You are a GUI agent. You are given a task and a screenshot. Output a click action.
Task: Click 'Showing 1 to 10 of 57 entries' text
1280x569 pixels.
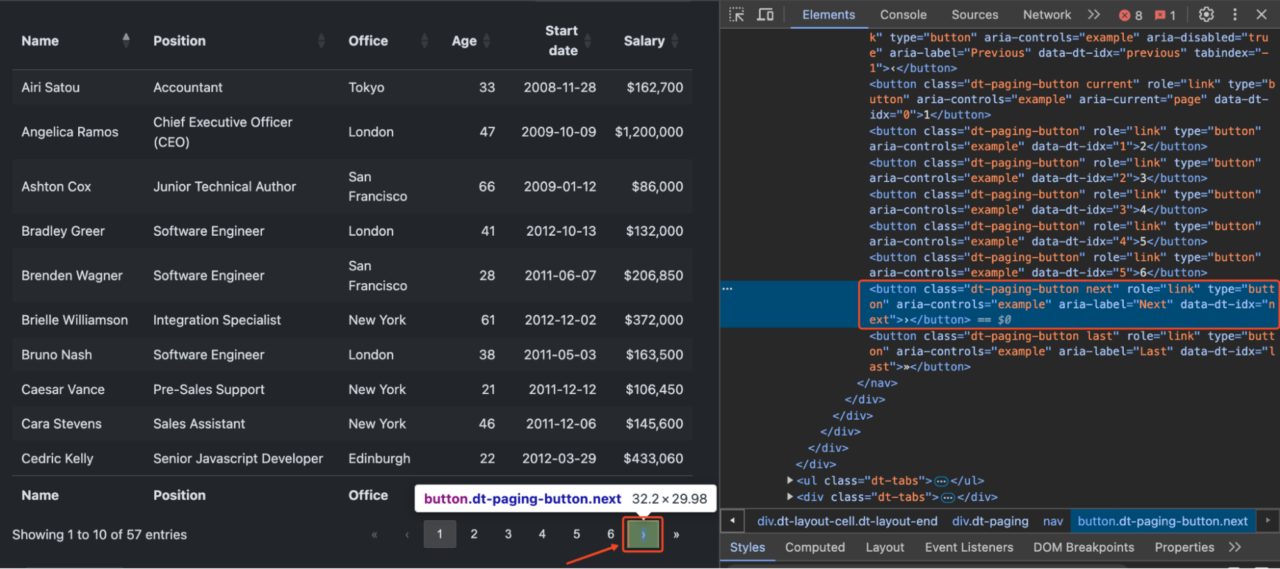pos(99,534)
